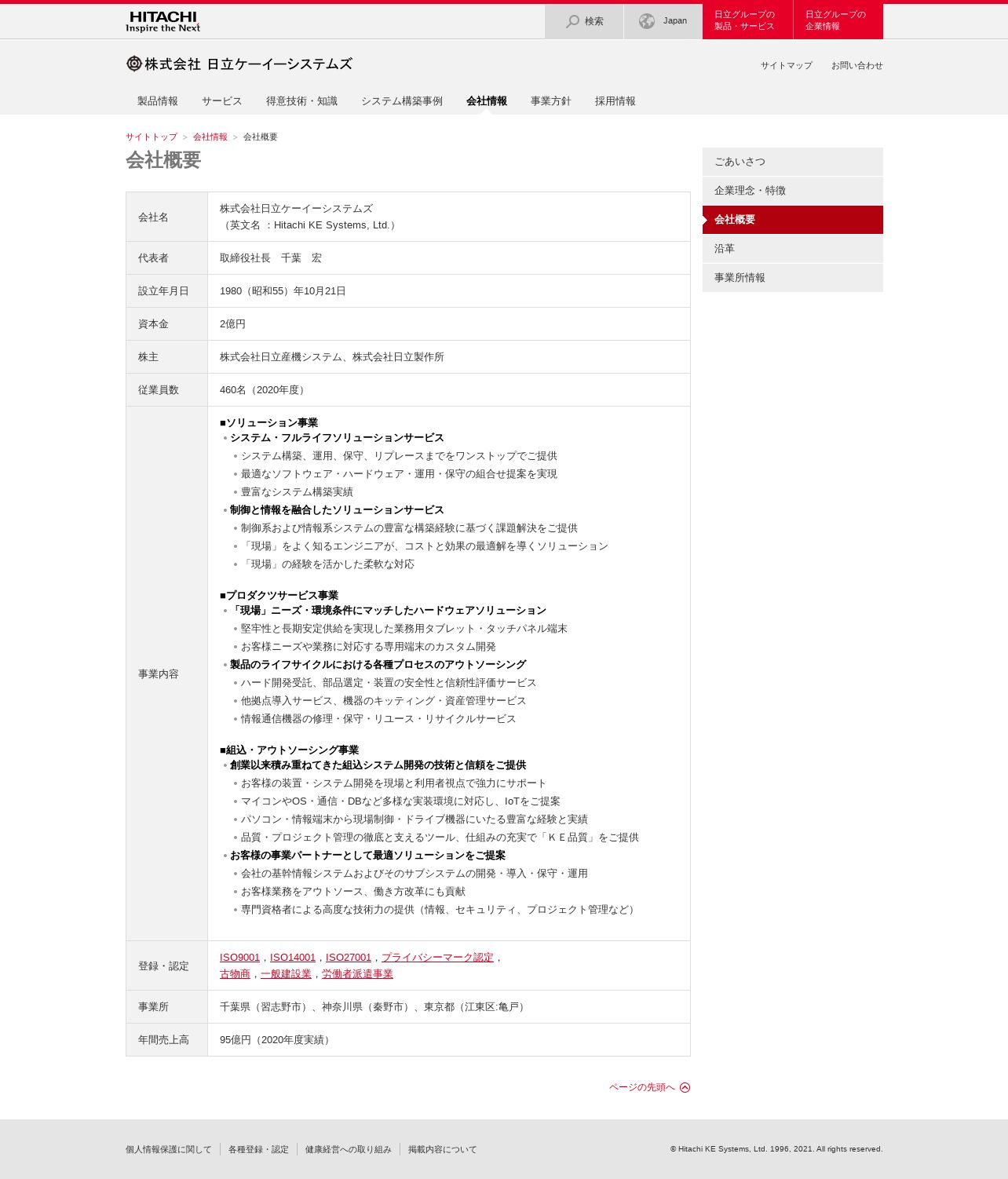
Task: Open the 検索 search button
Action: click(x=584, y=21)
